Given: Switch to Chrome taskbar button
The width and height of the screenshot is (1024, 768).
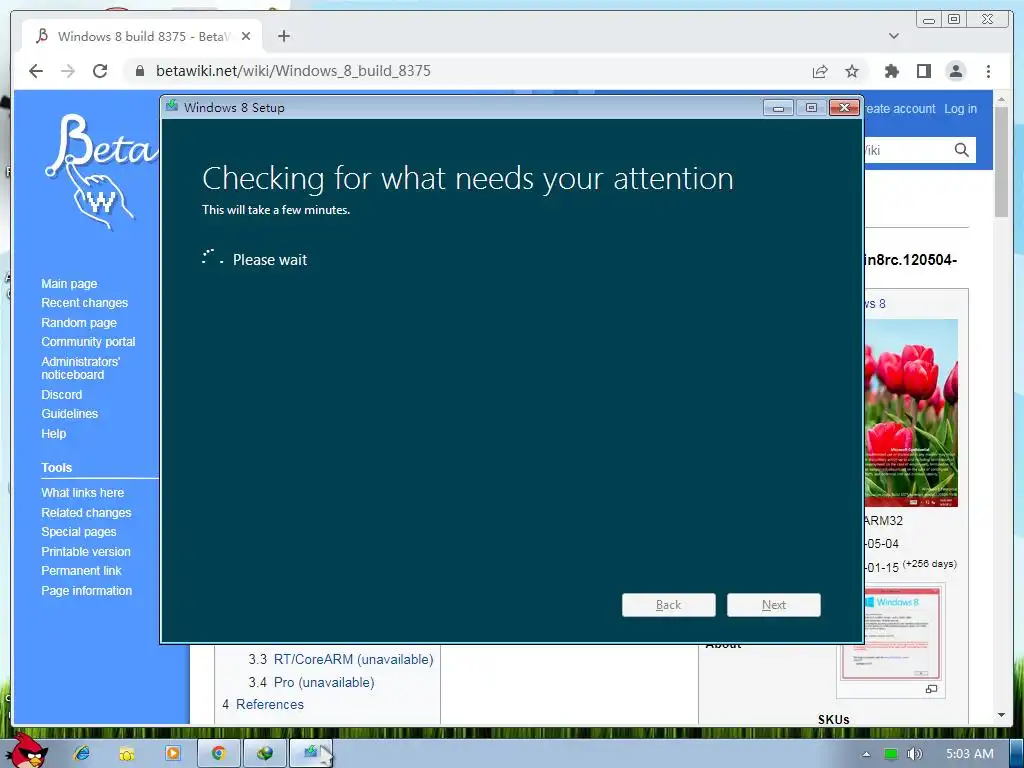Looking at the screenshot, I should tap(219, 754).
